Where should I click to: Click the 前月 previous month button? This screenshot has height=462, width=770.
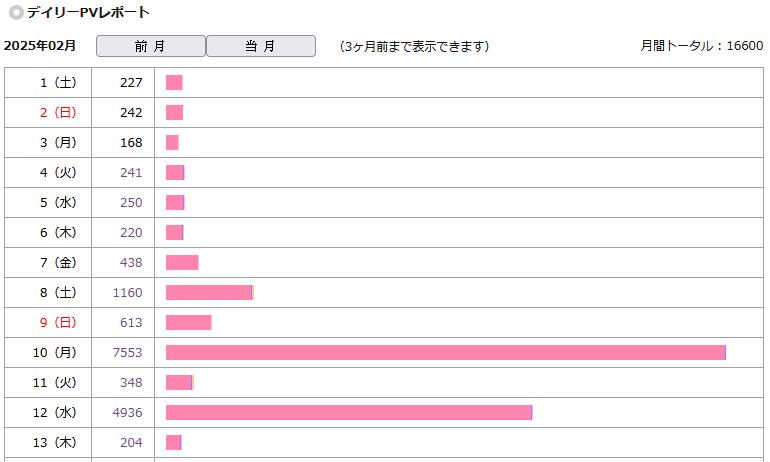151,46
